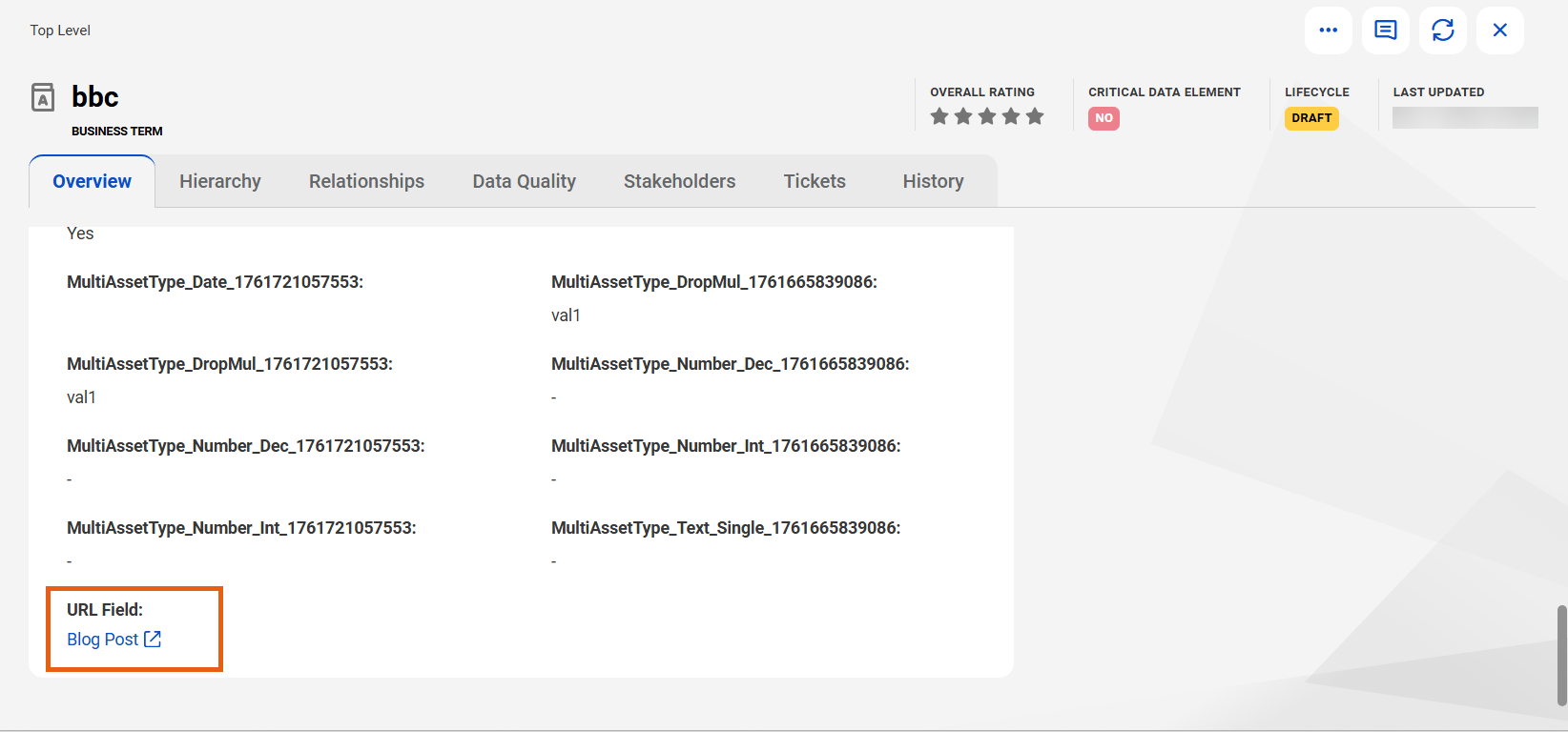Click the LIFECYCLE heading
Screen dimensions: 1568x732
[1317, 92]
